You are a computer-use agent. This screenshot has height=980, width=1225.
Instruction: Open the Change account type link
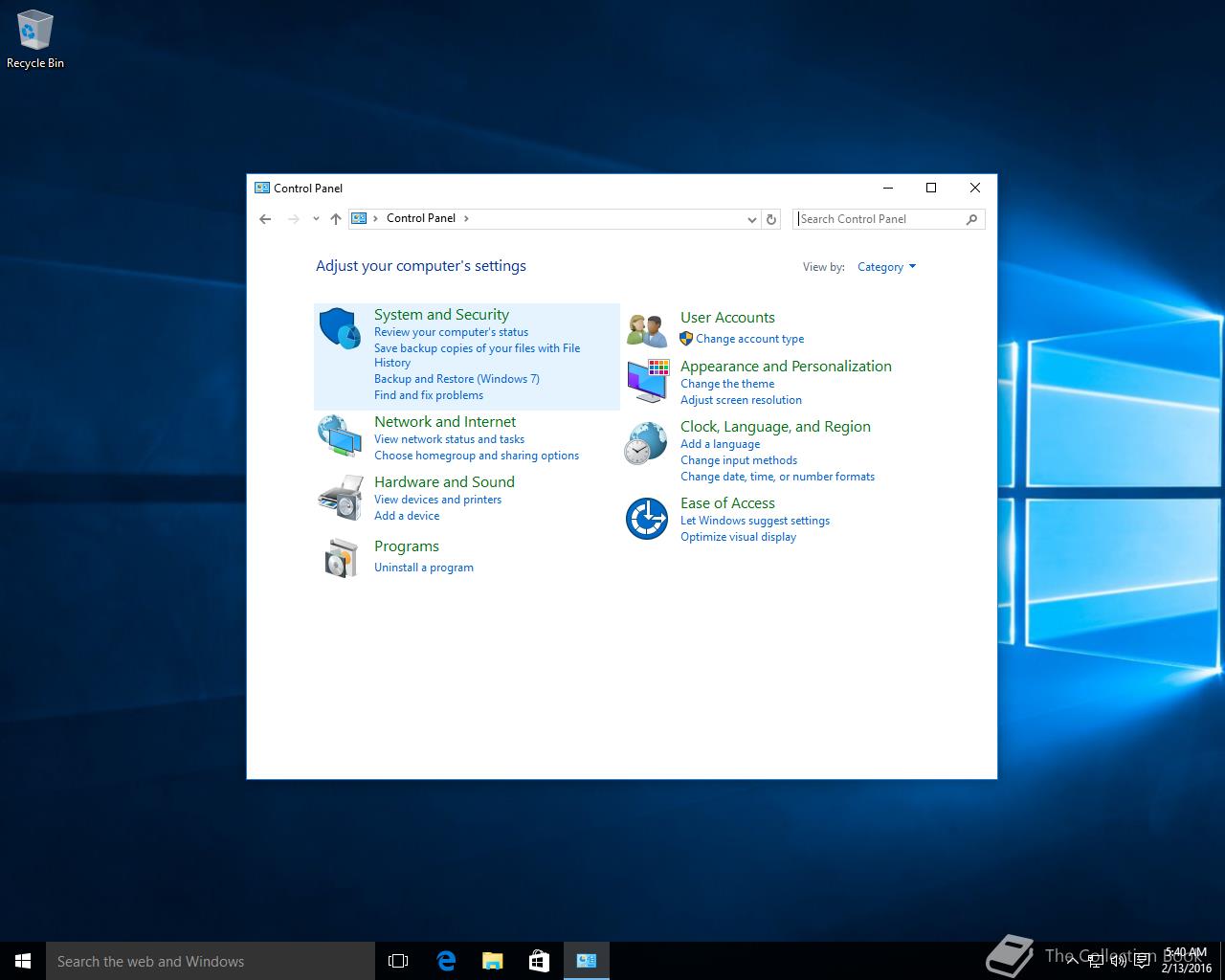click(x=749, y=339)
